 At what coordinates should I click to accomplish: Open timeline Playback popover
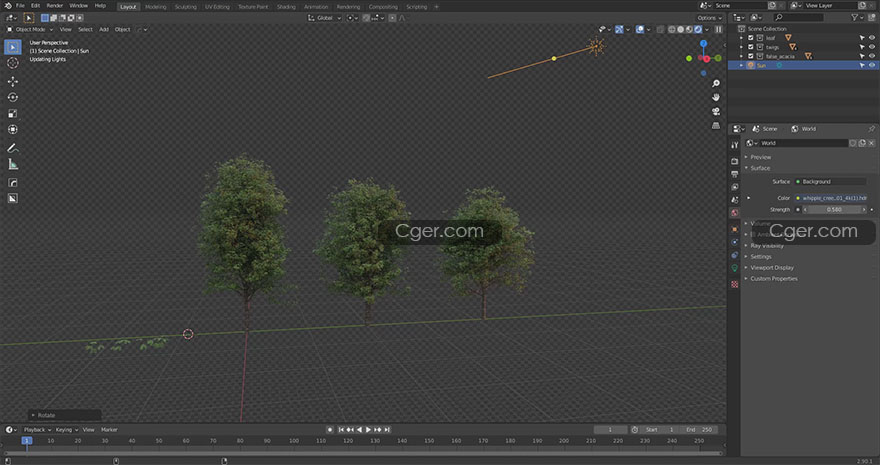click(37, 430)
